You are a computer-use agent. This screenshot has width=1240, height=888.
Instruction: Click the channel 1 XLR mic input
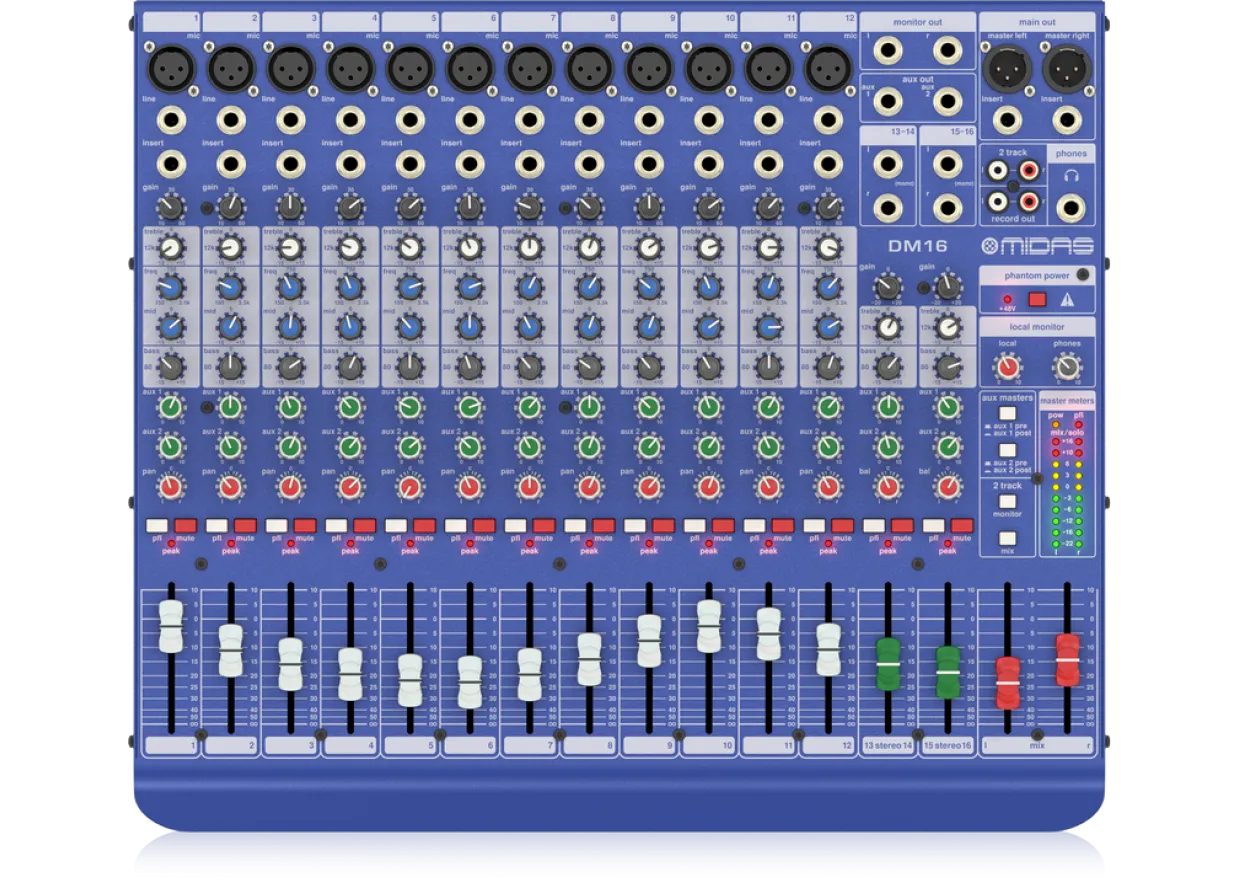point(171,69)
